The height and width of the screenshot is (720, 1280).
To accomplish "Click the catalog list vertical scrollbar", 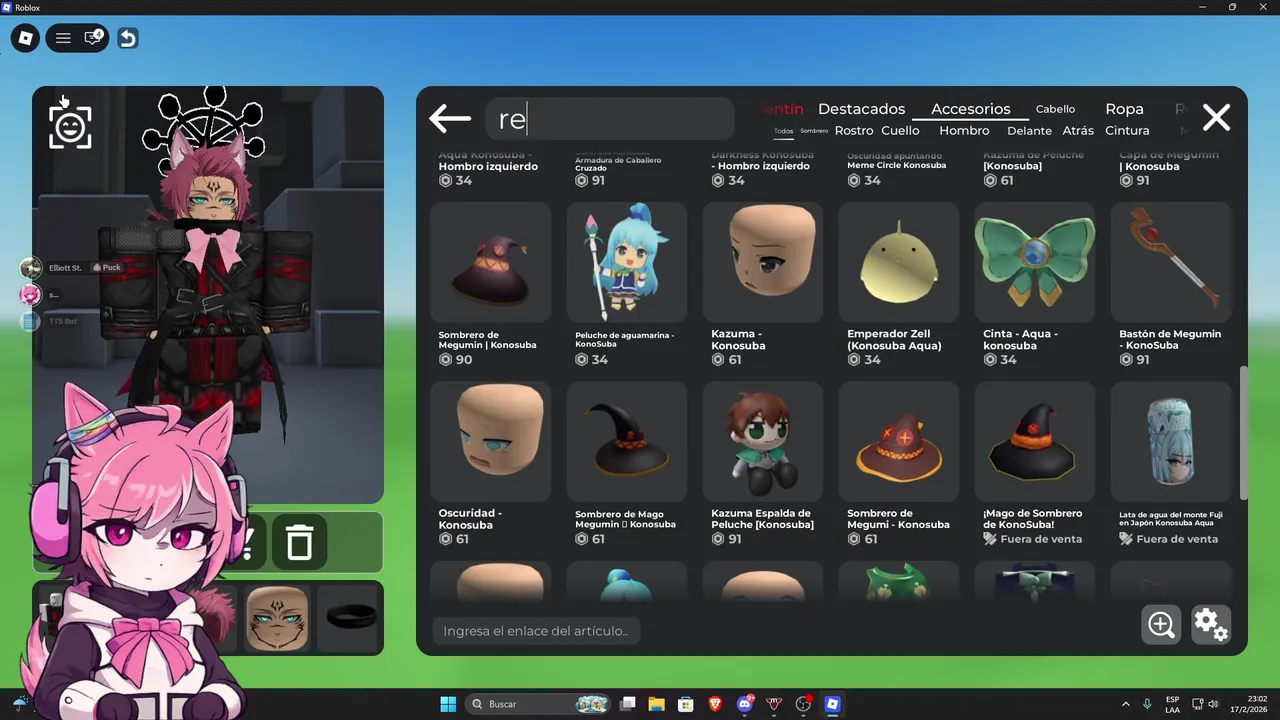I will (1244, 432).
